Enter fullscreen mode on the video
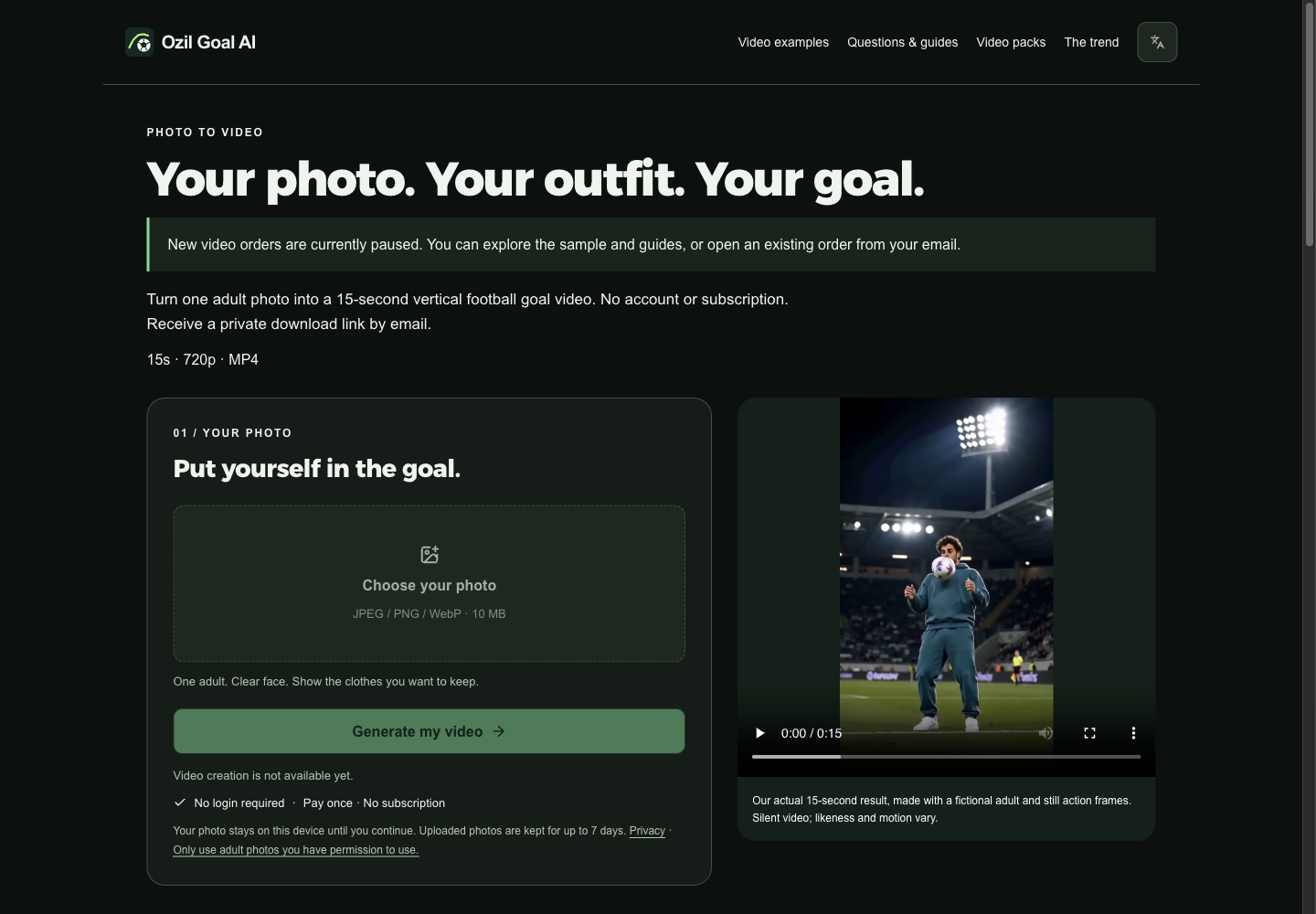 pyautogui.click(x=1089, y=733)
